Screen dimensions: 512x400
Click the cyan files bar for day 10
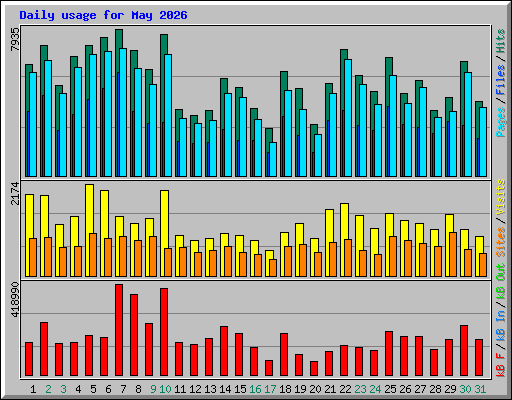[x=168, y=115]
